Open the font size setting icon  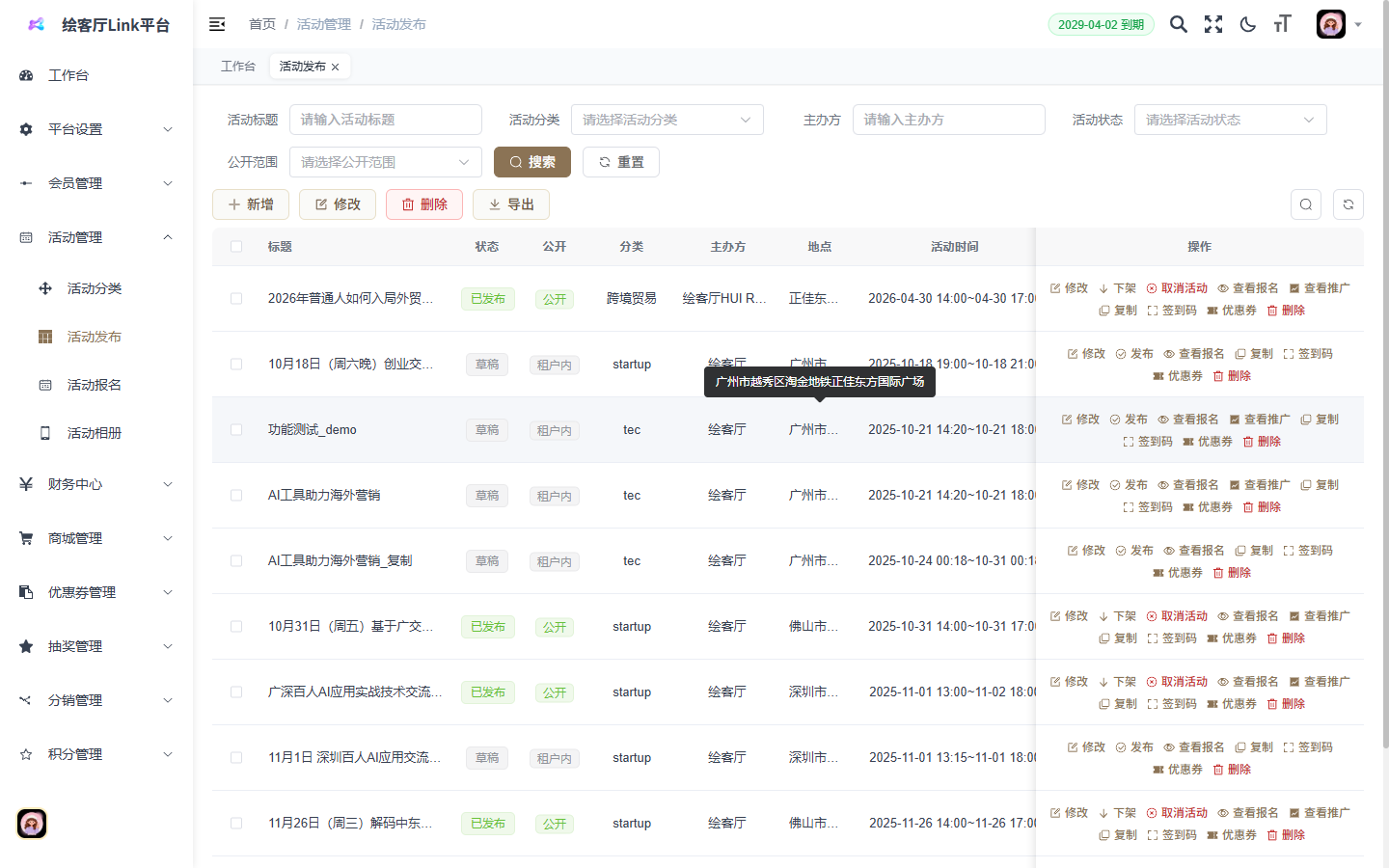pos(1282,24)
